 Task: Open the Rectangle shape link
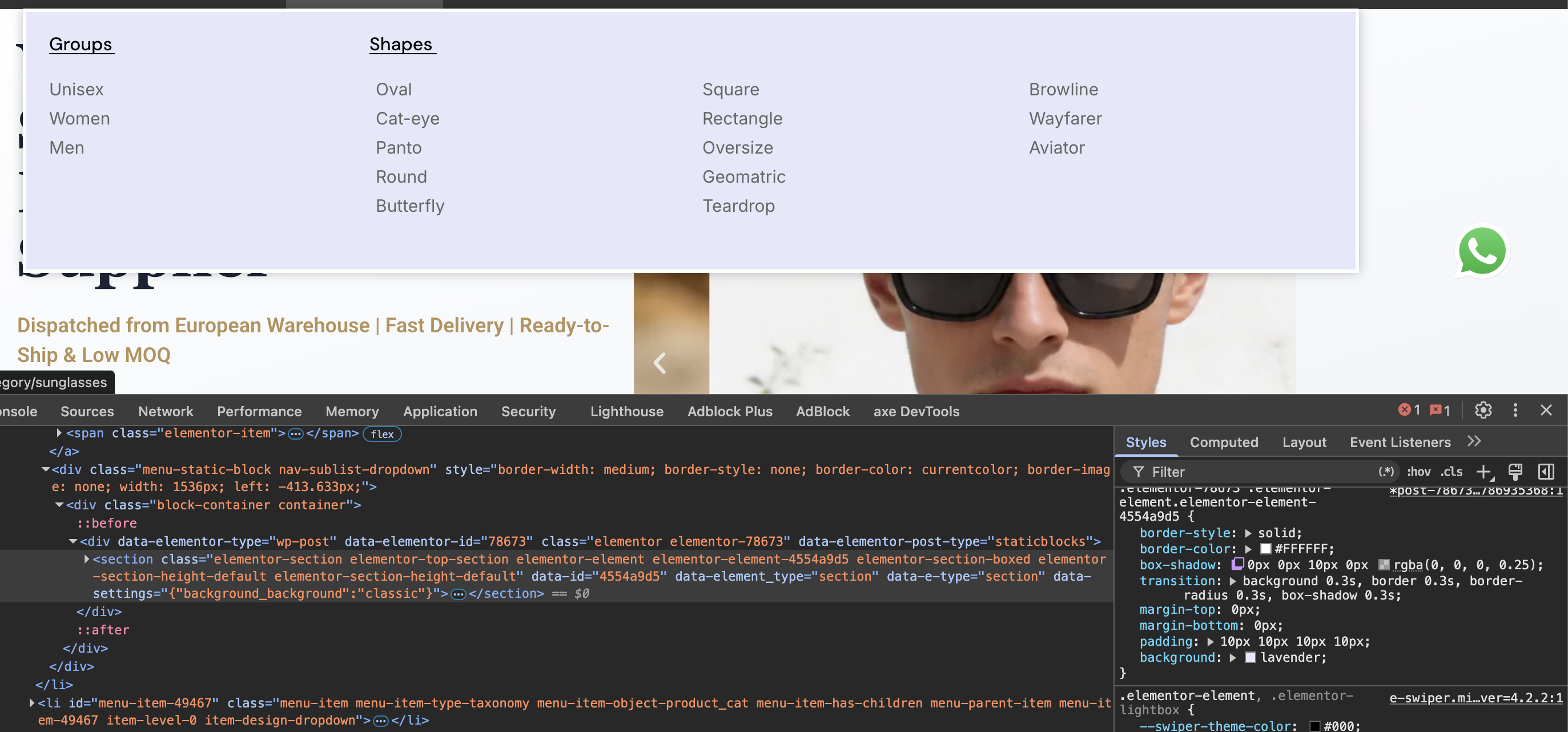pyautogui.click(x=742, y=119)
